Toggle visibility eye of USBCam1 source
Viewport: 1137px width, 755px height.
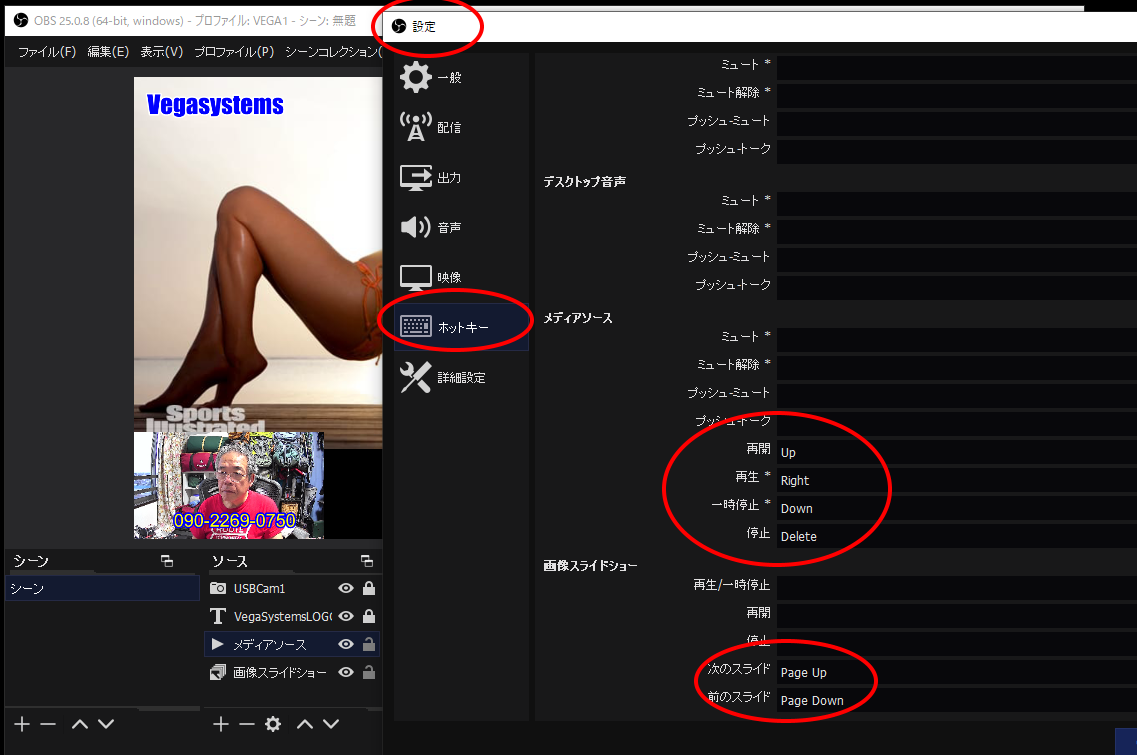point(346,588)
